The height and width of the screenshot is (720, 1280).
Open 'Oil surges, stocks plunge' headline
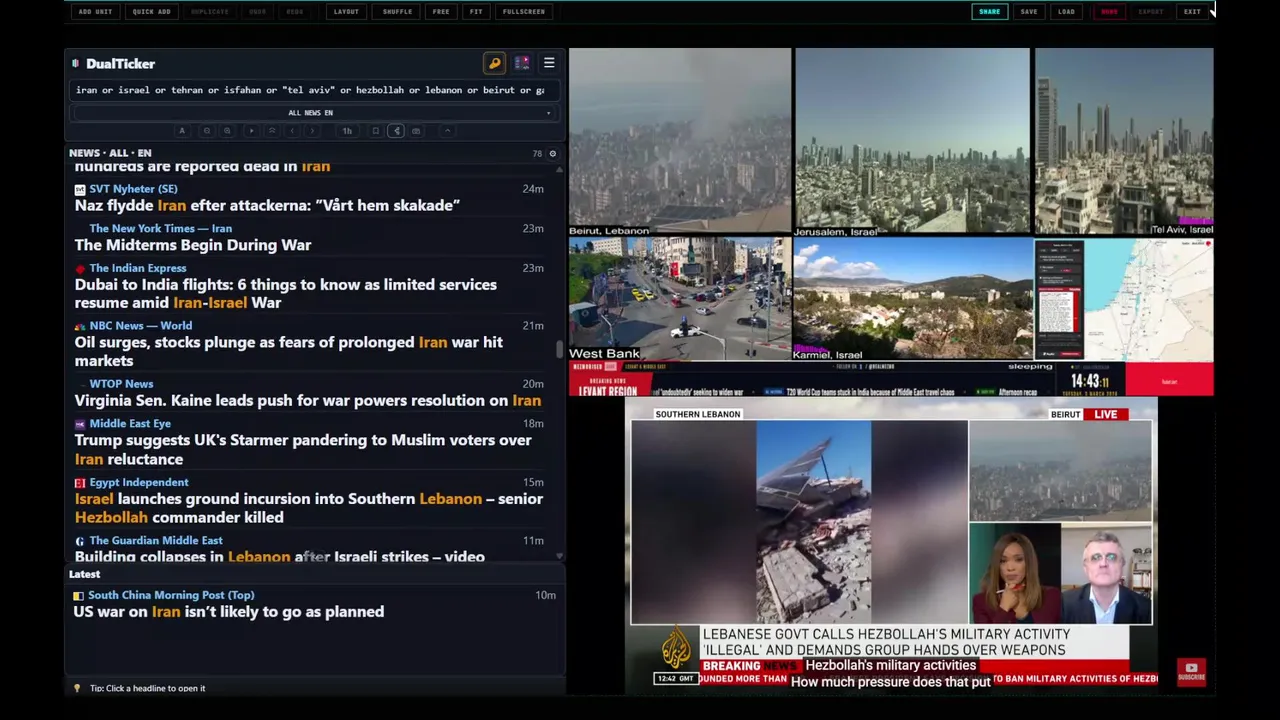click(x=288, y=351)
